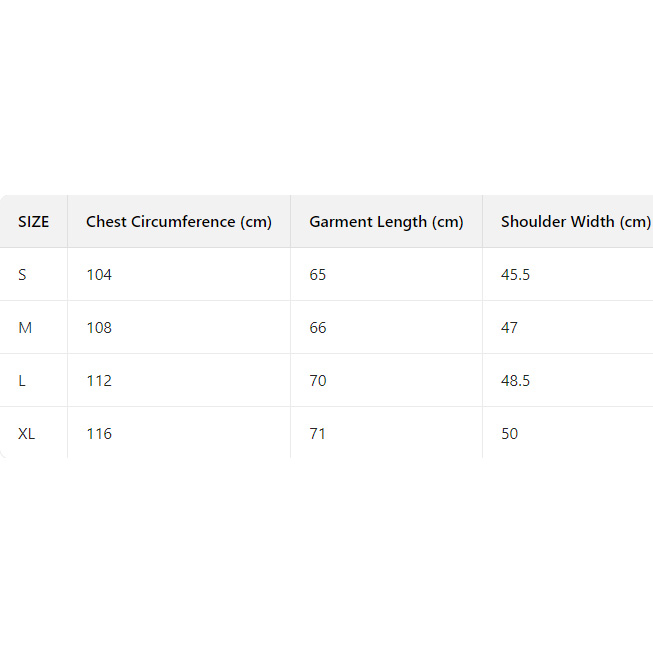Click chest value 108 for size M
Screen dimensions: 653x653
(99, 328)
